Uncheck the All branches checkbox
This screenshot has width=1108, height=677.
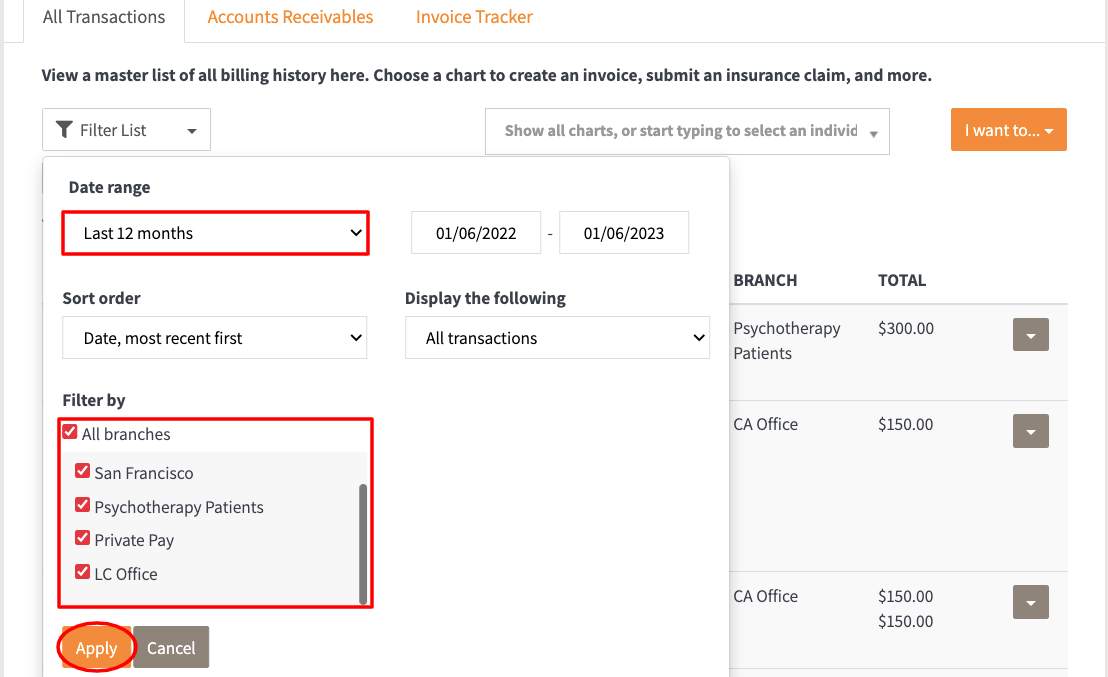pos(70,432)
